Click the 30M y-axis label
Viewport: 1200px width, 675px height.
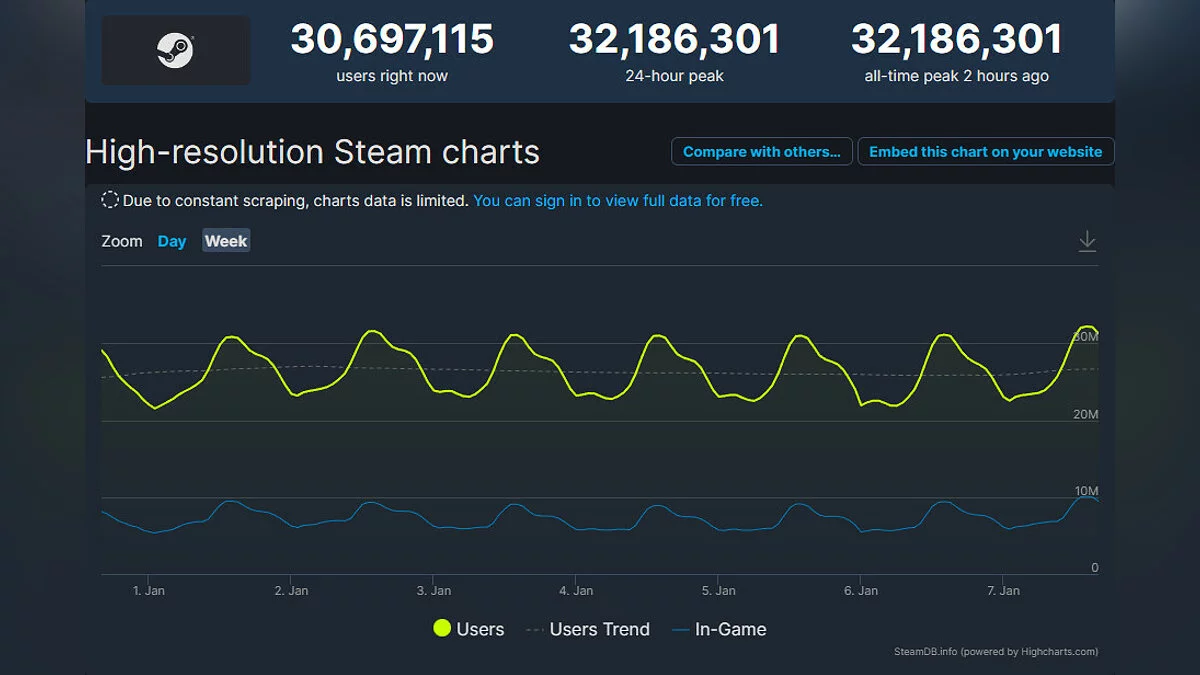[x=1086, y=337]
